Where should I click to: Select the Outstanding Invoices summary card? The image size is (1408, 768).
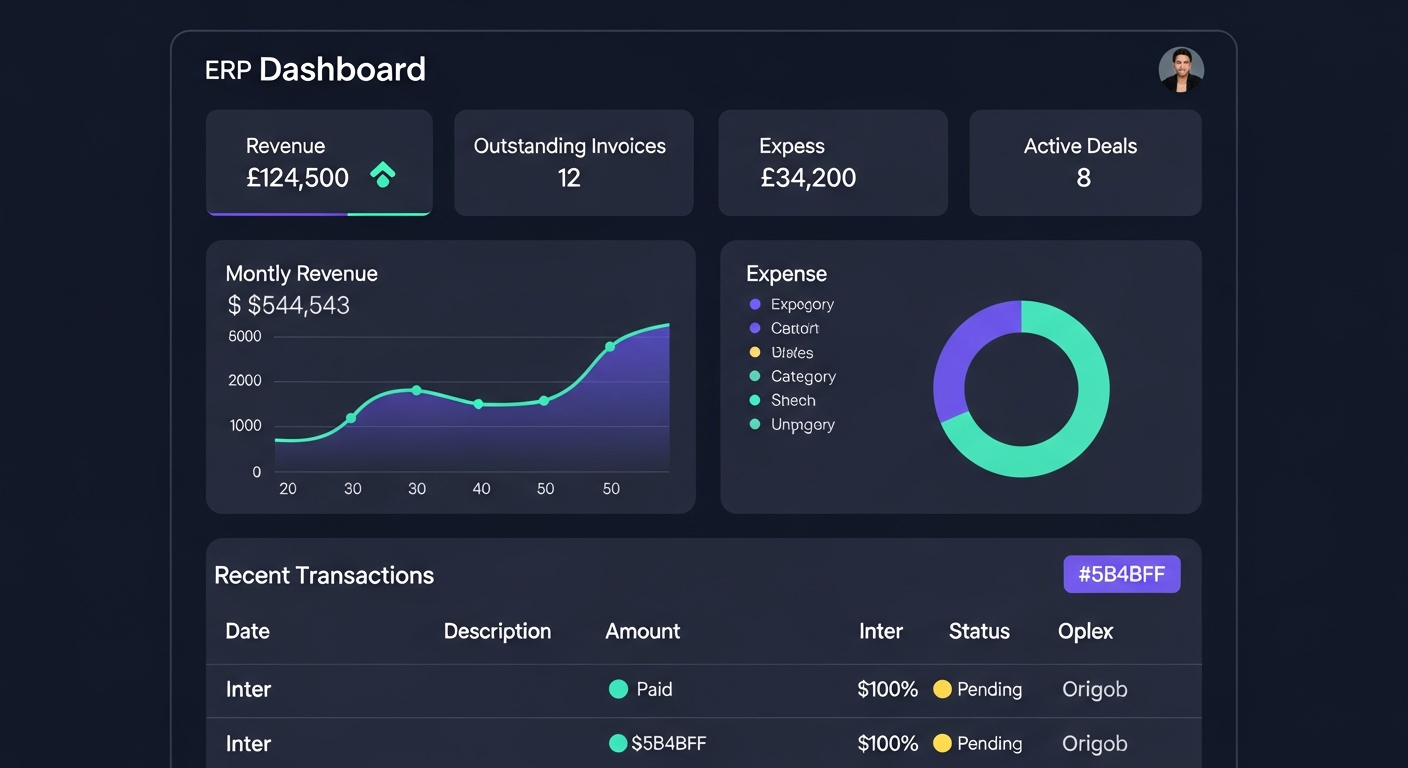[573, 162]
